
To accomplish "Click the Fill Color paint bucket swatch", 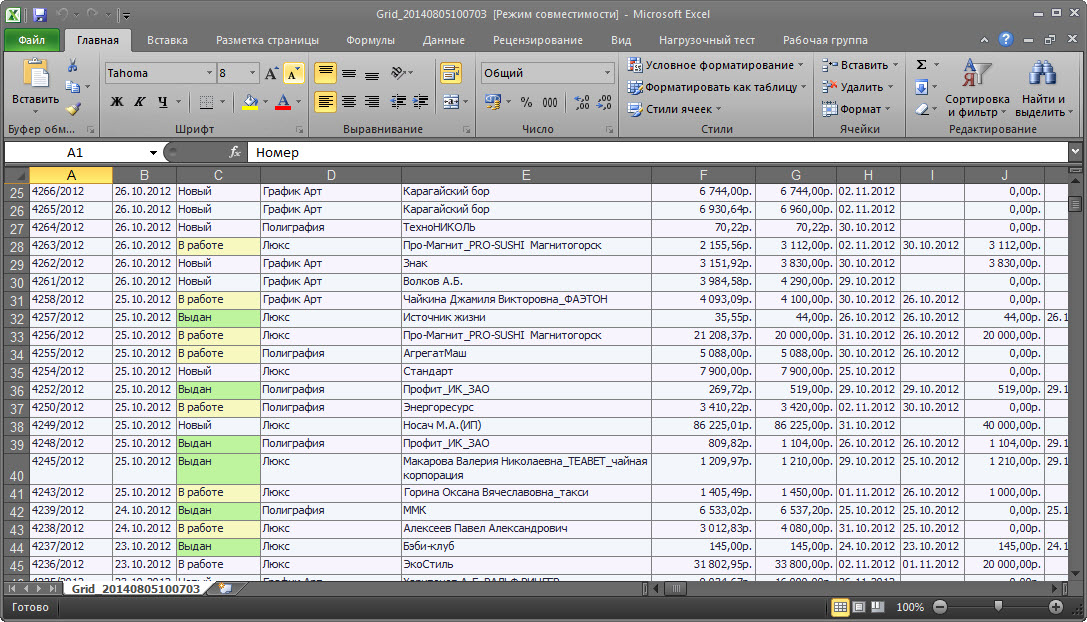I will (250, 102).
